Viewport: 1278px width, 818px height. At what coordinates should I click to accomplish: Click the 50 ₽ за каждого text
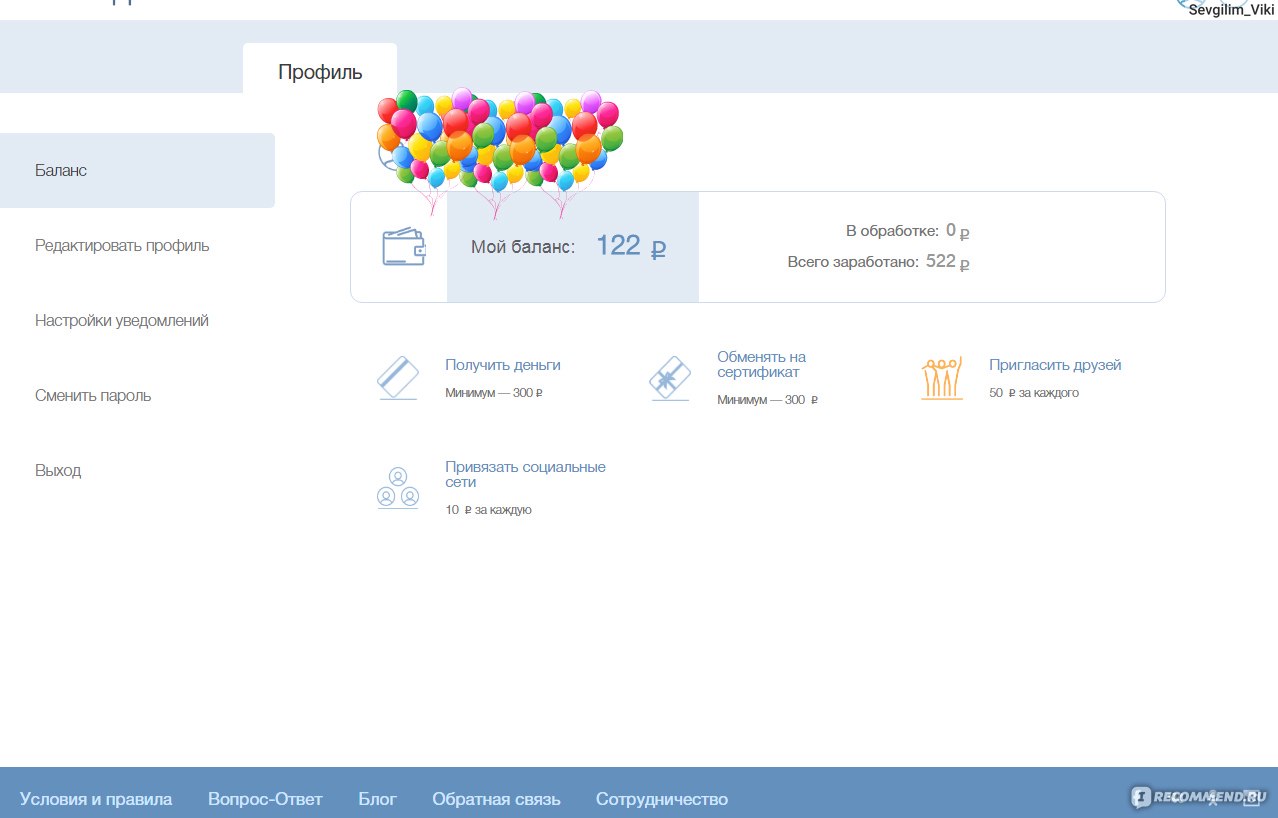(1034, 393)
